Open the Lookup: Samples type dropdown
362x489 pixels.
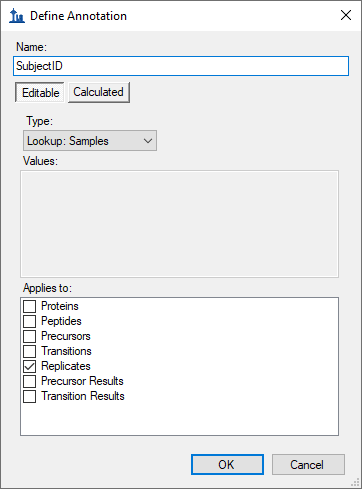90,141
